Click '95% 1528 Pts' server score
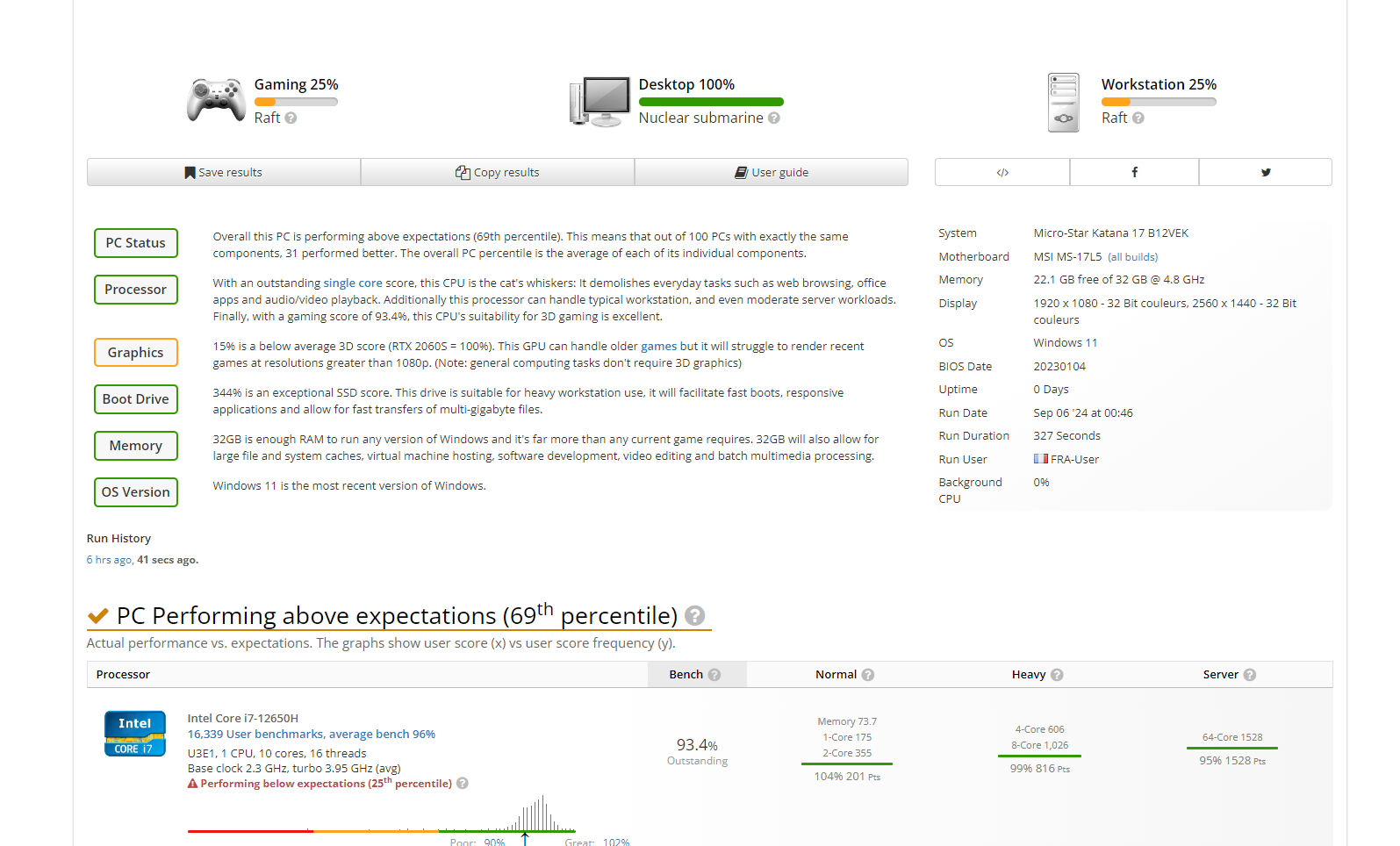1400x846 pixels. pos(1232,761)
